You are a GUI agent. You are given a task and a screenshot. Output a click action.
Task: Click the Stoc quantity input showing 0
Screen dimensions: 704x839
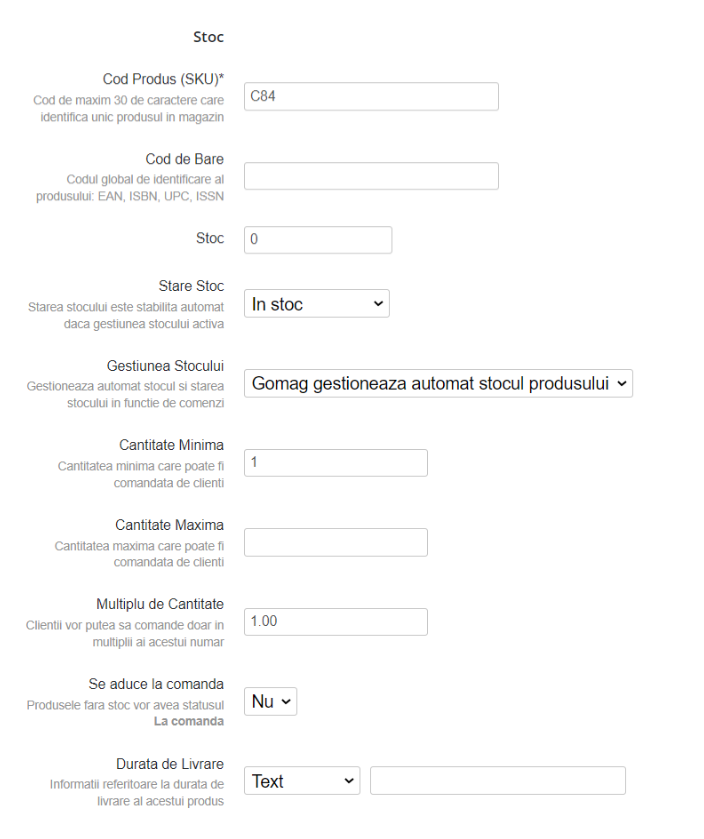318,240
